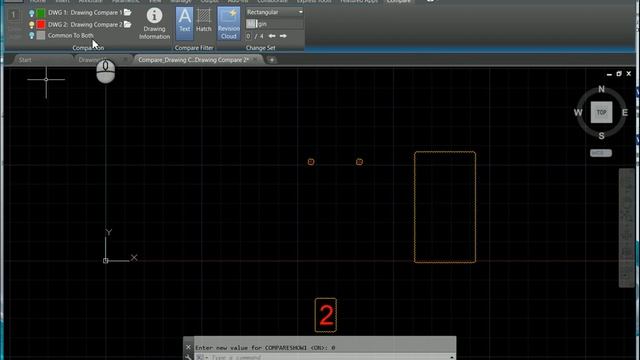Viewport: 640px width, 360px height.
Task: Expand command history arrow
Action: (x=451, y=358)
